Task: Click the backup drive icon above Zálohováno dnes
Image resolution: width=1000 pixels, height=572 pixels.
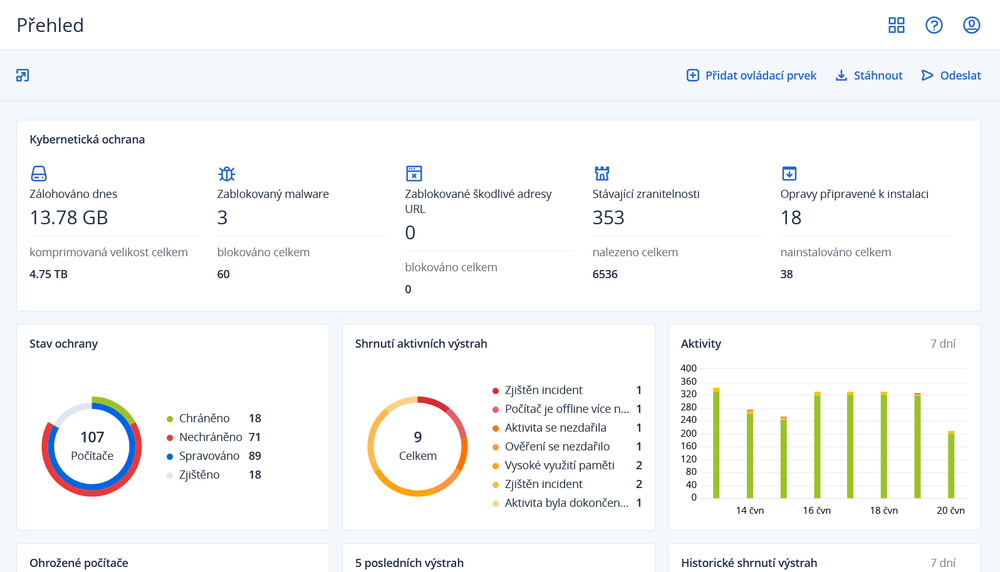Action: pyautogui.click(x=39, y=174)
